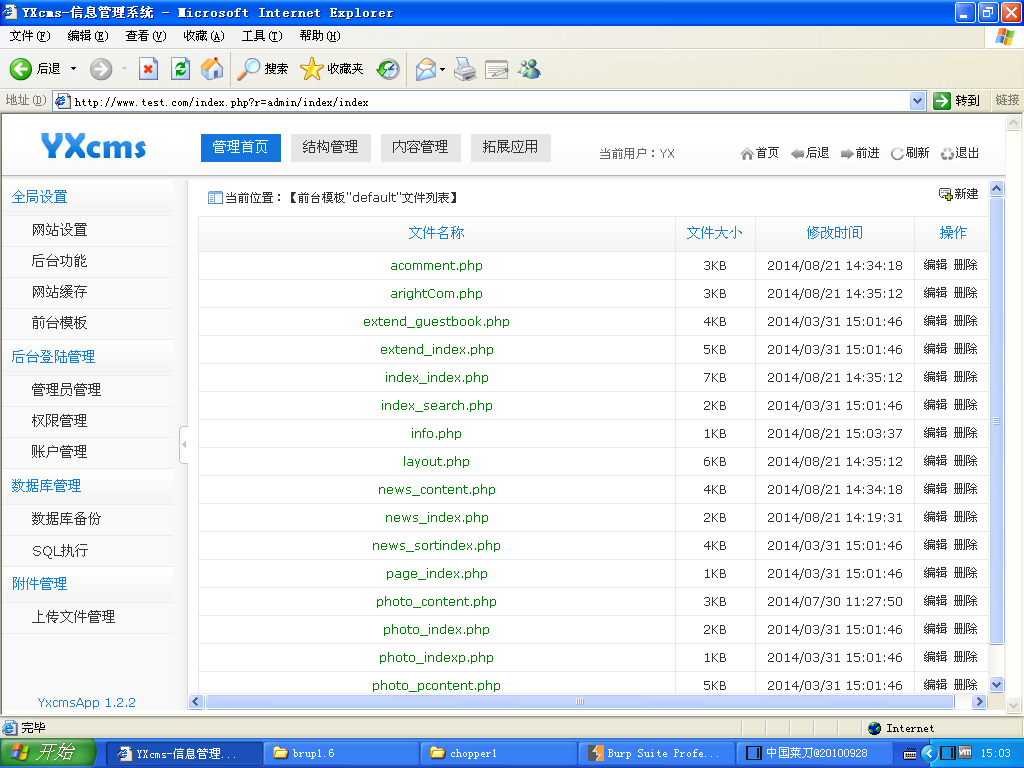Open 上传文件管理 in the sidebar
Image resolution: width=1024 pixels, height=768 pixels.
pos(73,617)
